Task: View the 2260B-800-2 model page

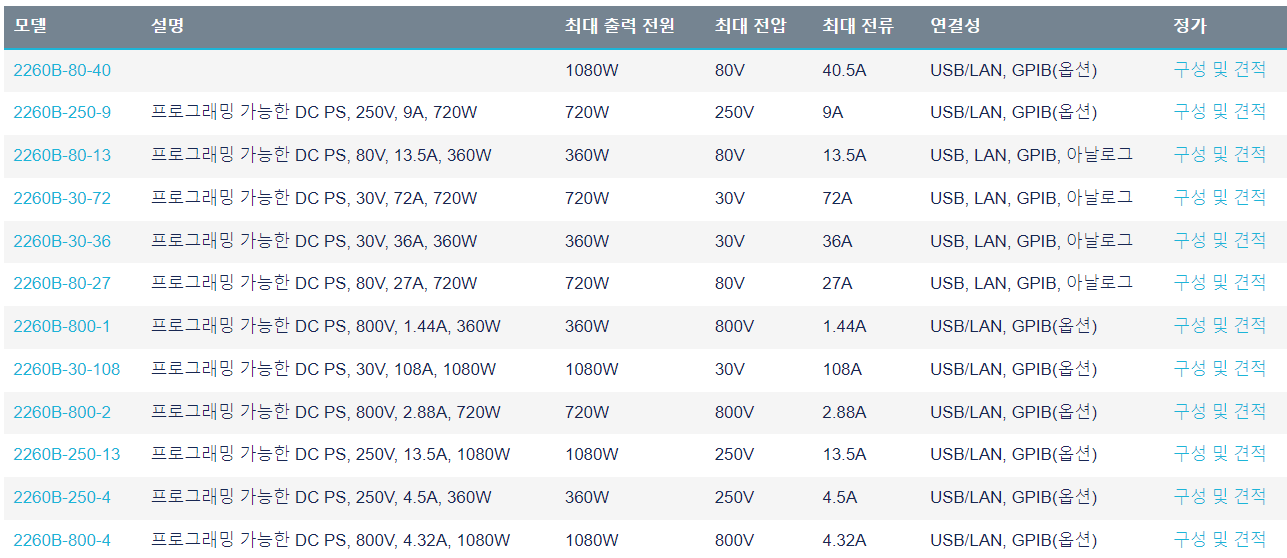Action: 62,412
